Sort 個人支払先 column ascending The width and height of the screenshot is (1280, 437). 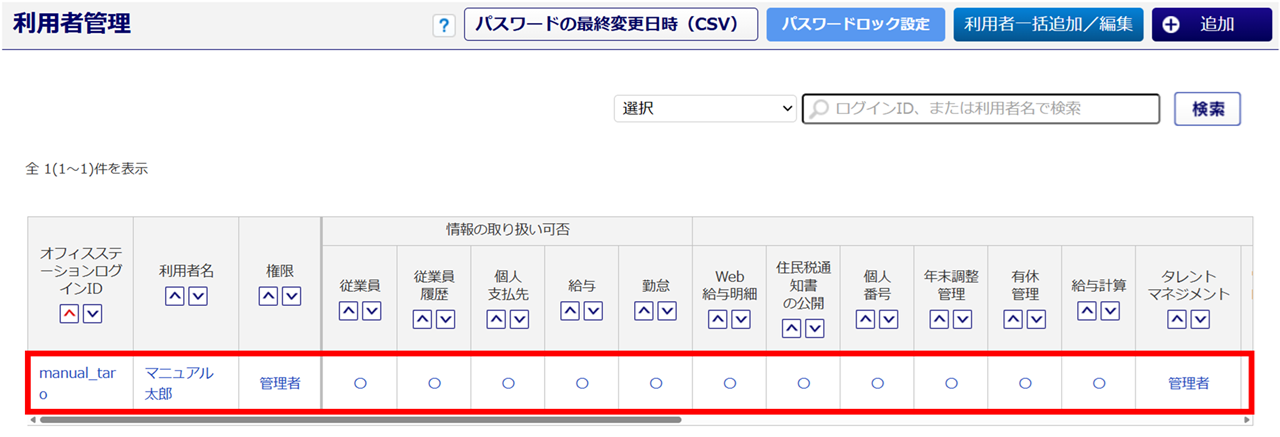pos(496,320)
